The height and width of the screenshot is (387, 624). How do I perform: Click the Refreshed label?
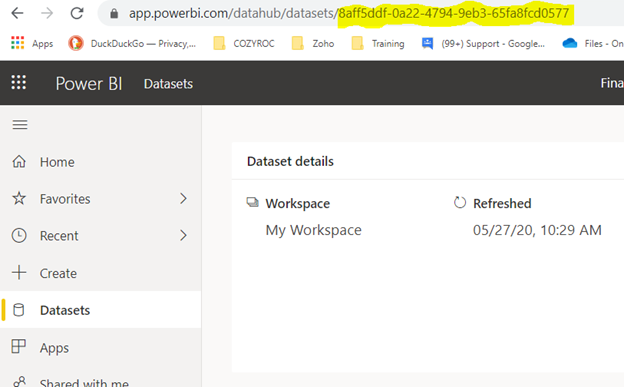click(502, 203)
